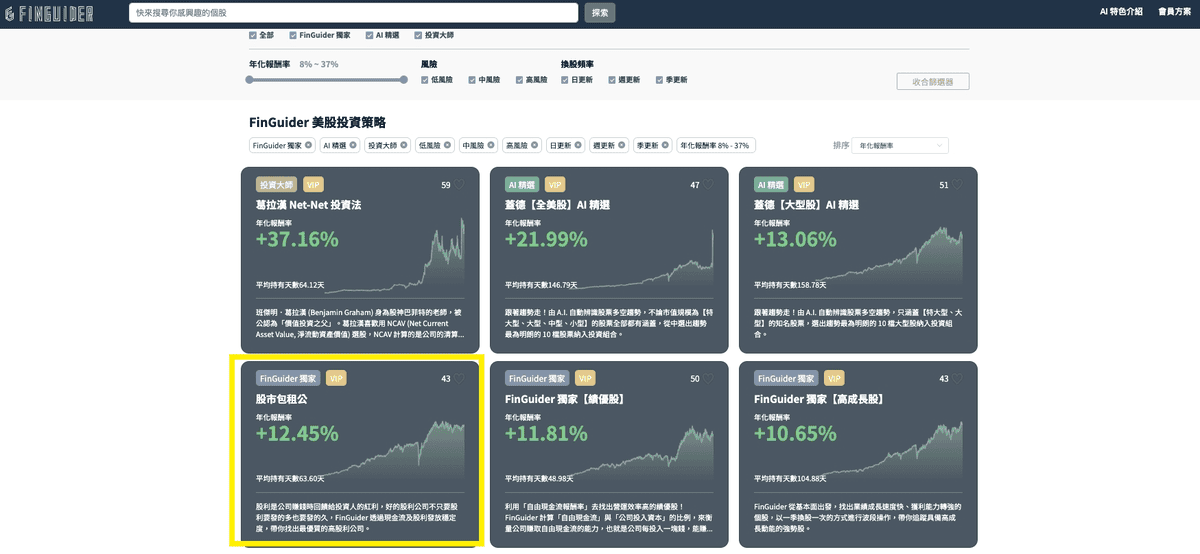Open the 股市包租公 strategy title

281,399
